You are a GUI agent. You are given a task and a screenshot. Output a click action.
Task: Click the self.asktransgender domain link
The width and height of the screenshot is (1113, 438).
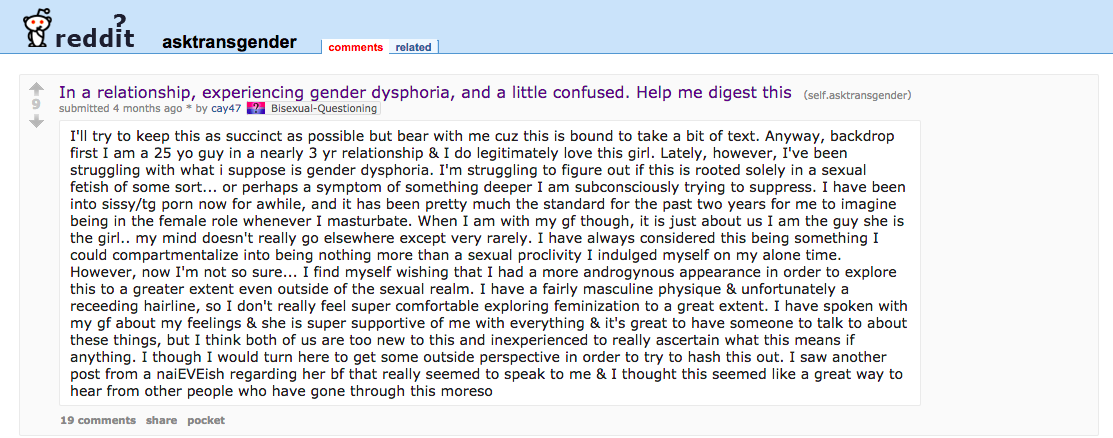[x=857, y=95]
